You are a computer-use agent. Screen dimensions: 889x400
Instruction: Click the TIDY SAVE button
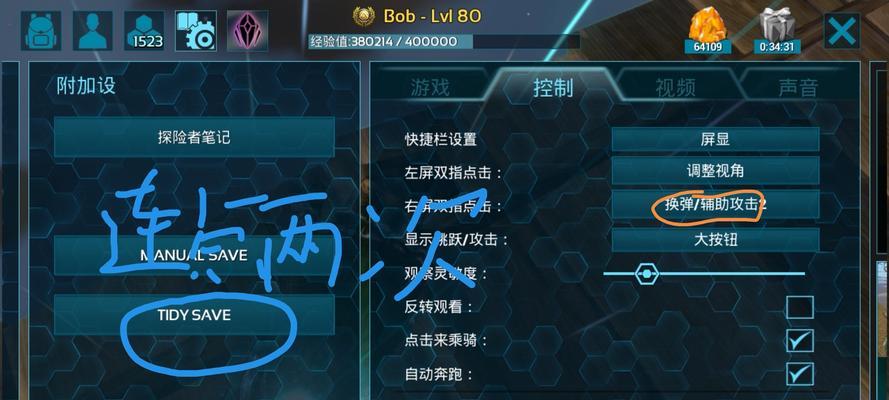[x=194, y=314]
